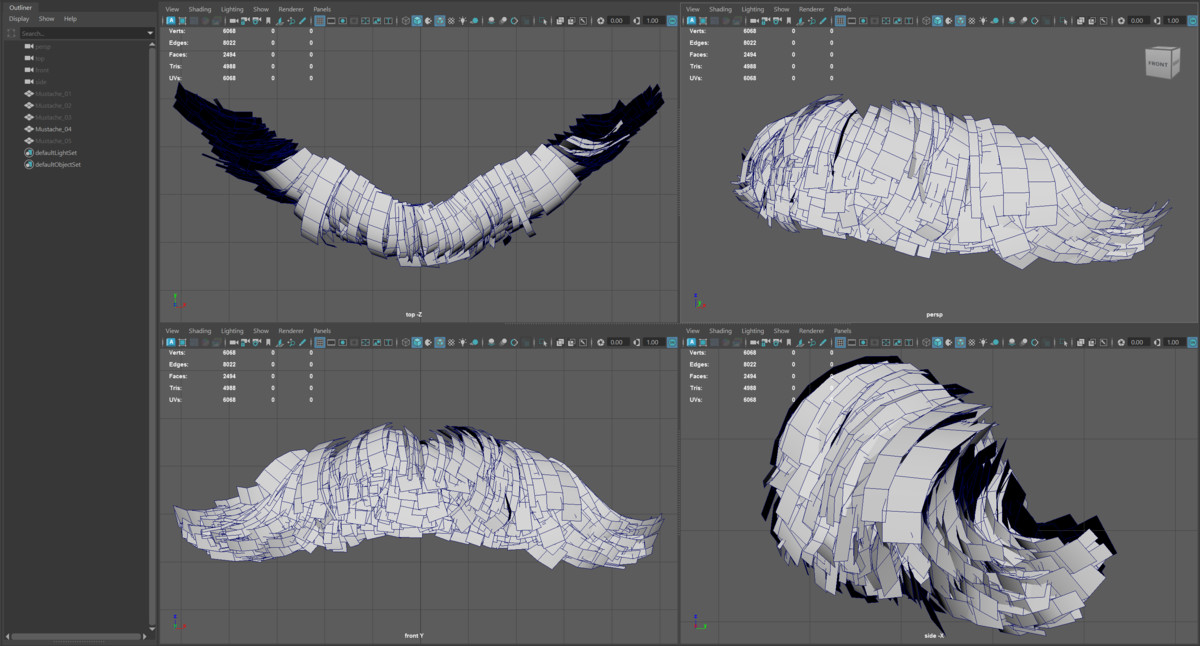Open the Outliner Show menu

pos(46,19)
